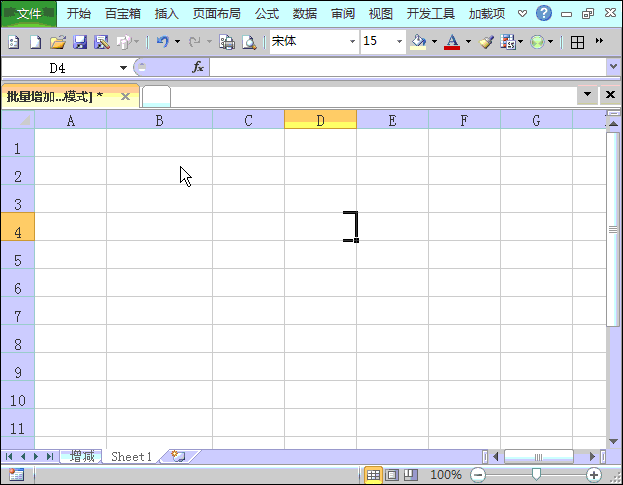Open the 公式 tab
The width and height of the screenshot is (623, 485).
coord(267,14)
